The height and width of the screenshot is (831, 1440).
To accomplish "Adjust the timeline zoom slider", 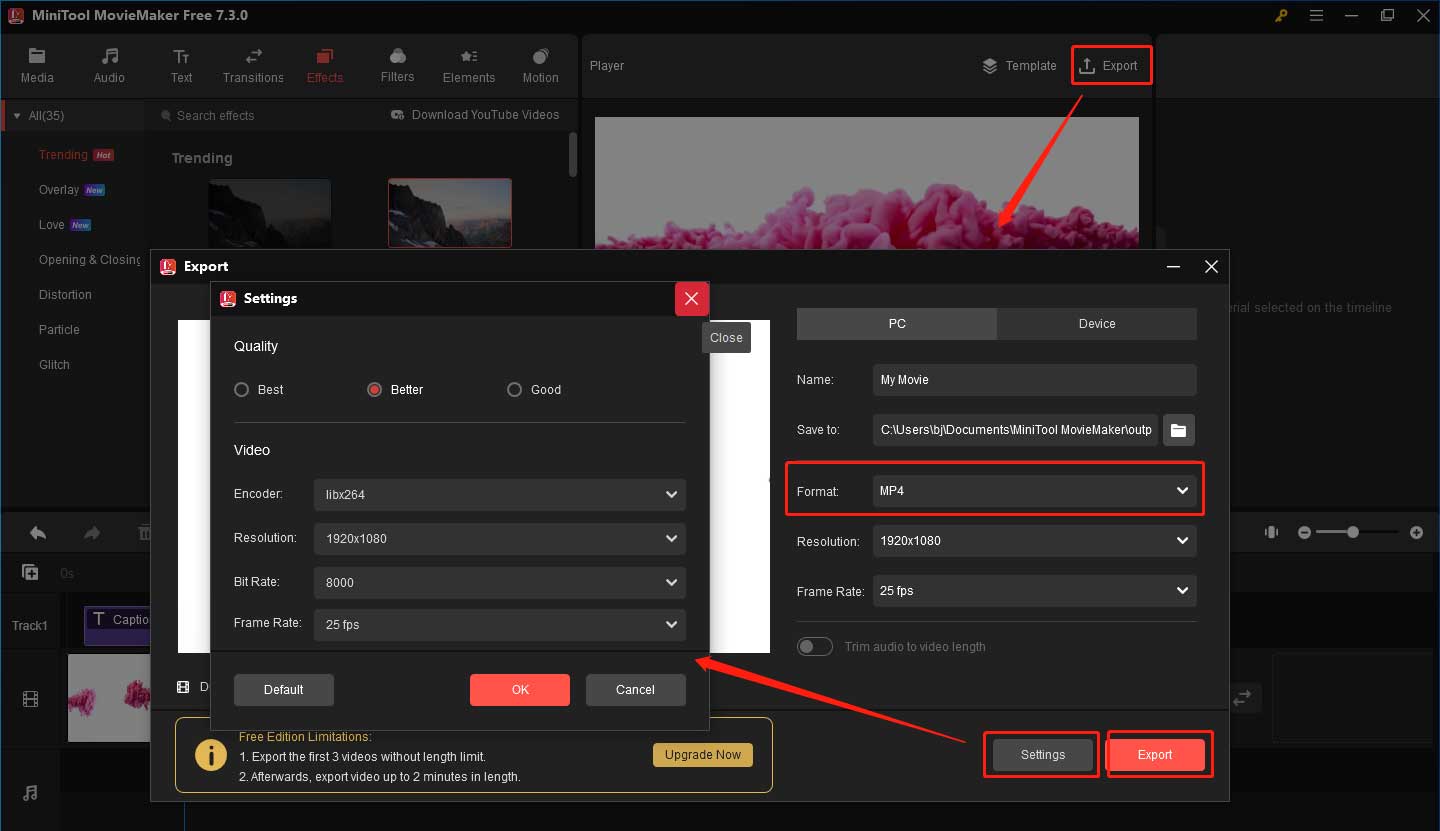I will tap(1353, 533).
